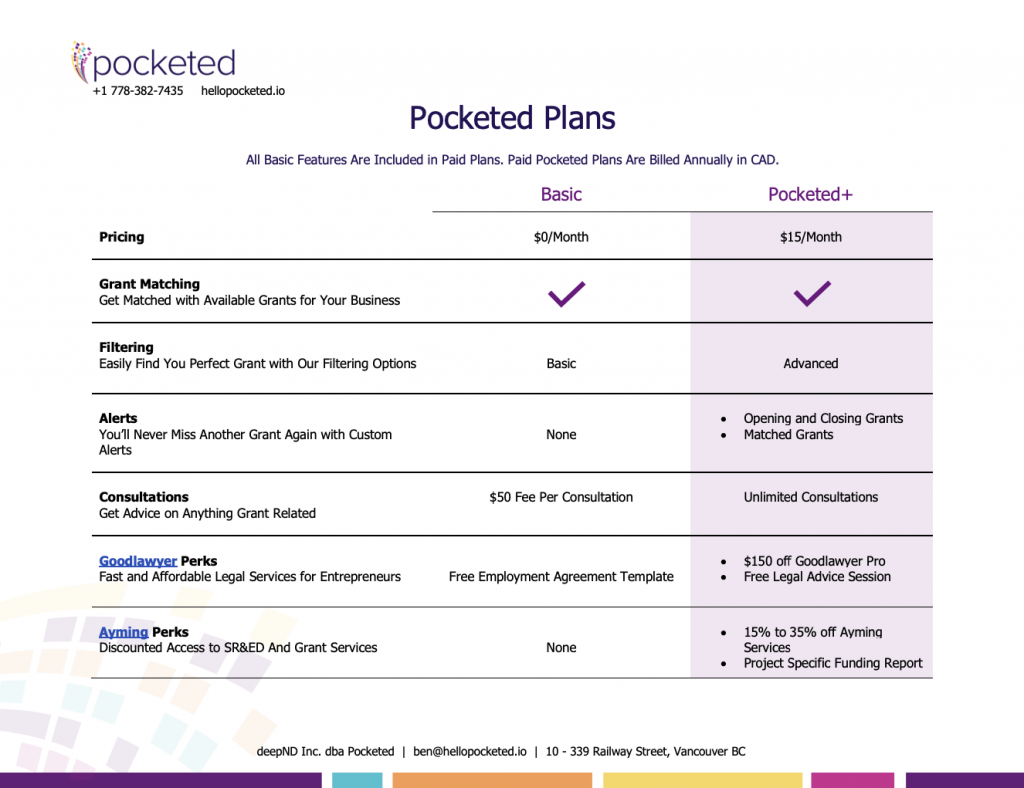Click the Pocketed Plans title

click(x=512, y=118)
